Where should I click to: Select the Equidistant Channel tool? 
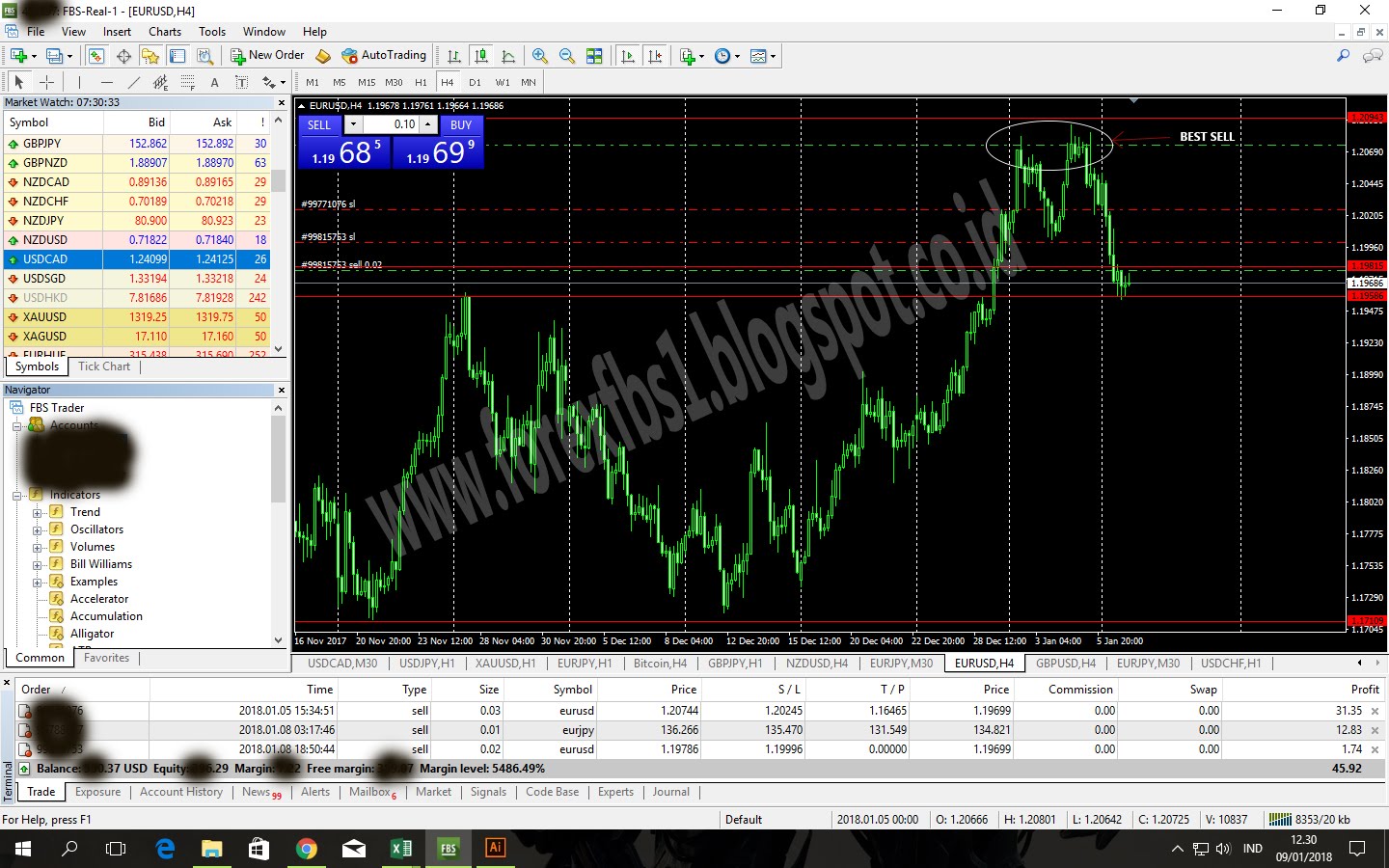160,82
